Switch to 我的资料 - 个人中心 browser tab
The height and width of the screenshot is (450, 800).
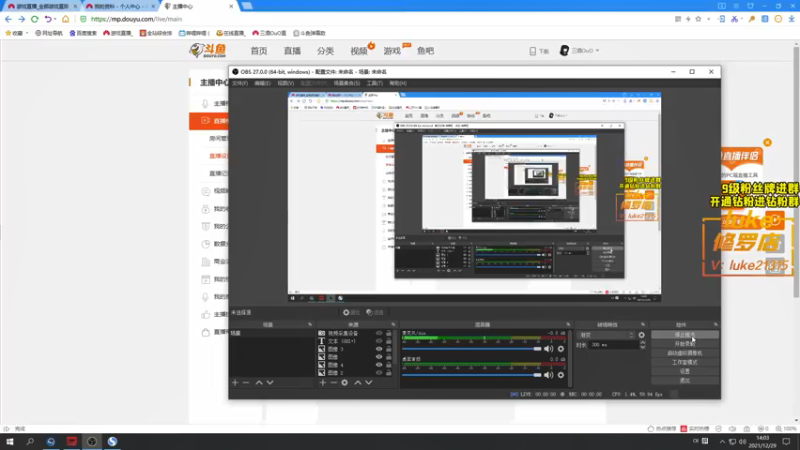point(118,6)
